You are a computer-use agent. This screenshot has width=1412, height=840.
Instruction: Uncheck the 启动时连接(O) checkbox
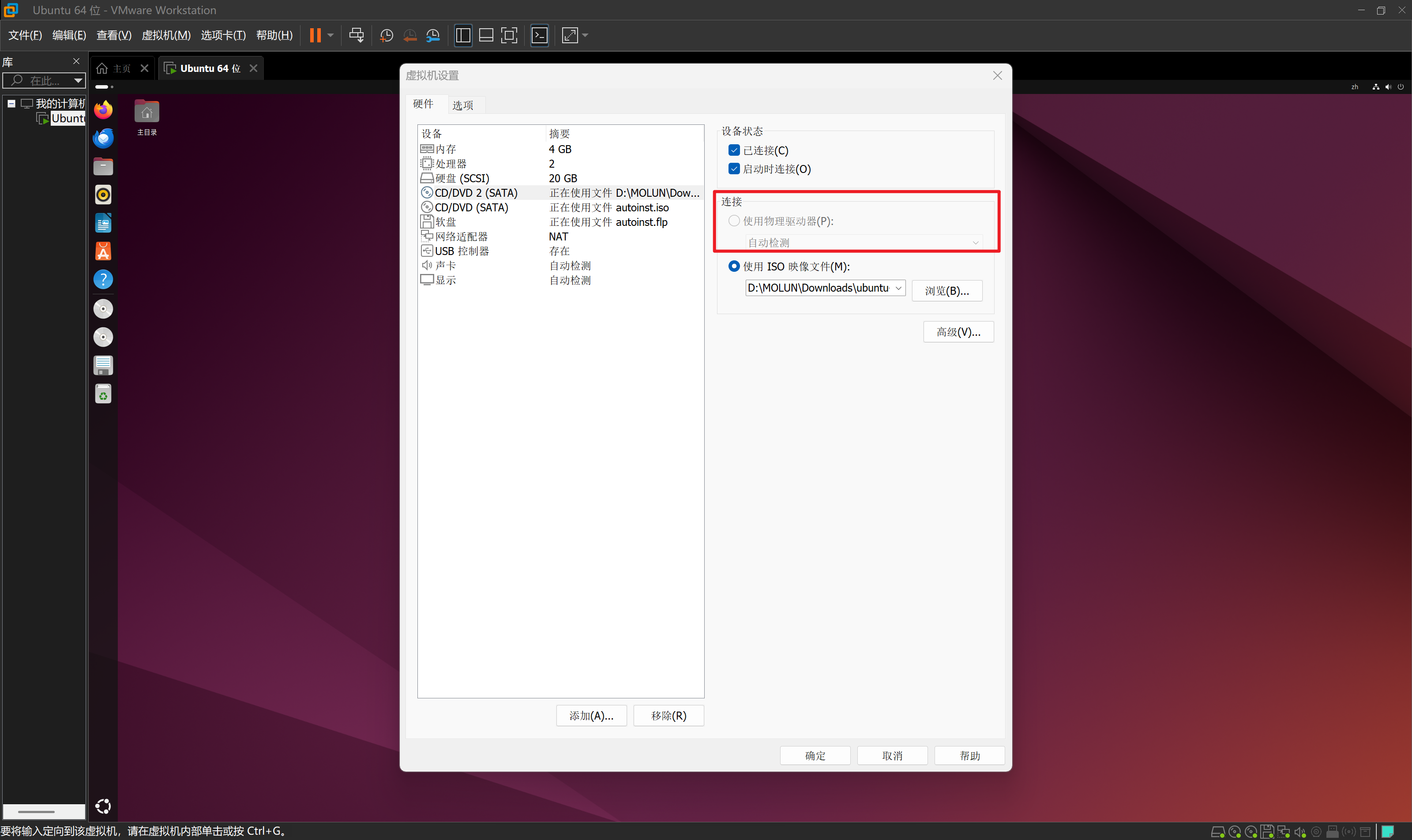point(734,169)
